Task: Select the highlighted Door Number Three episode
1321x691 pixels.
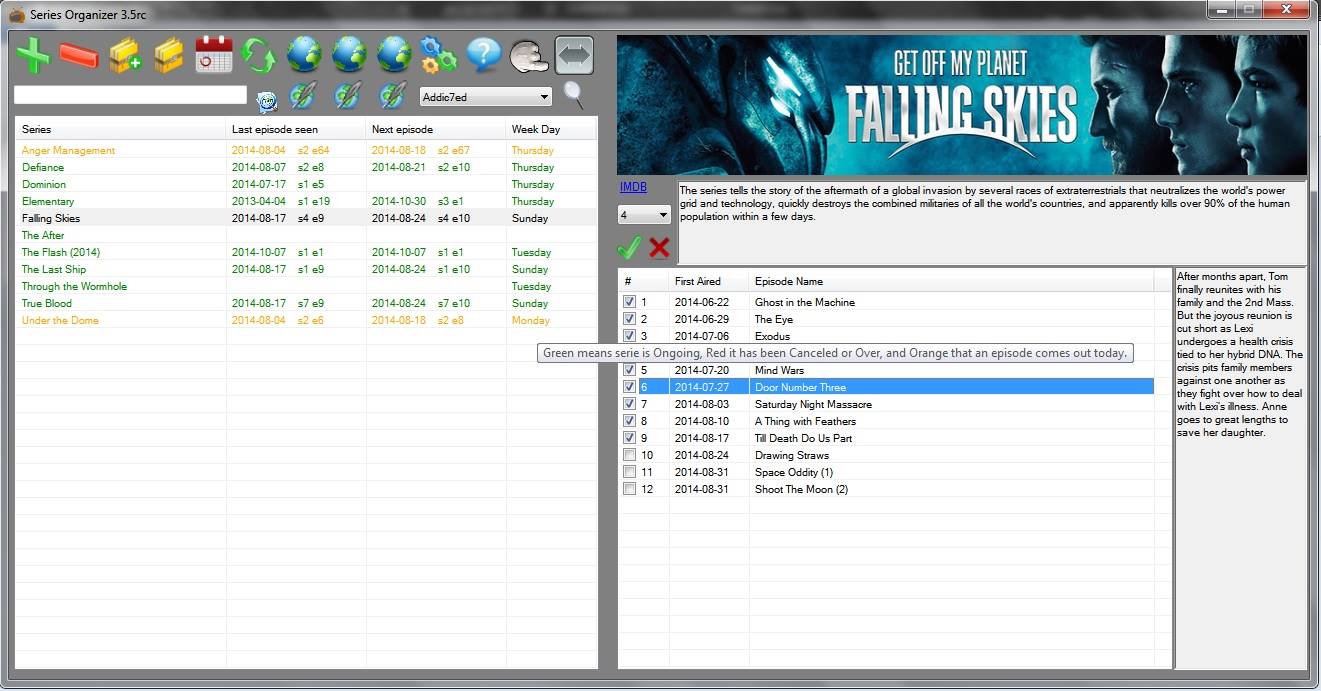Action: (886, 387)
